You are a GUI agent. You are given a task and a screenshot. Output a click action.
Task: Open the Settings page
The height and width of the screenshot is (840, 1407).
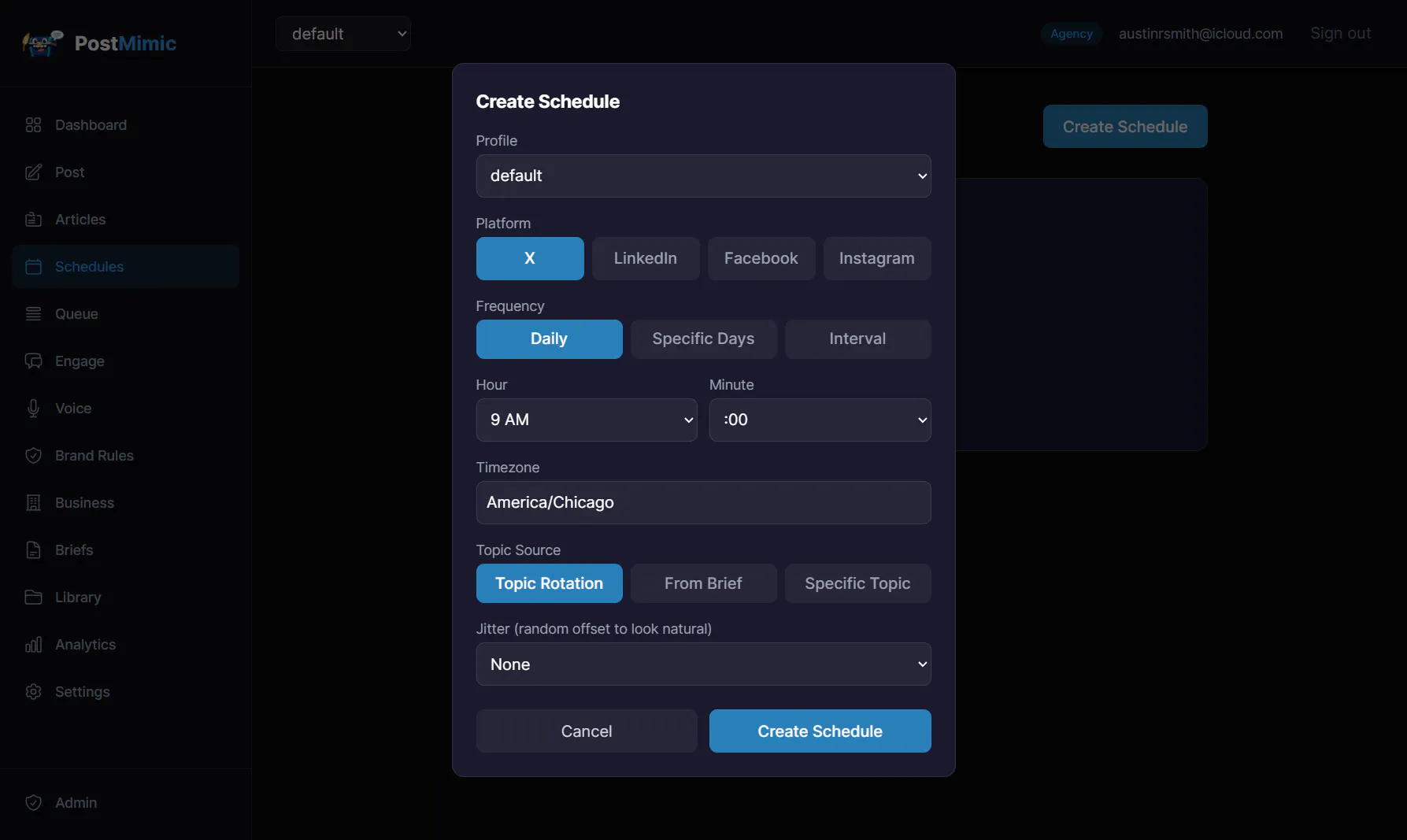coord(126,692)
